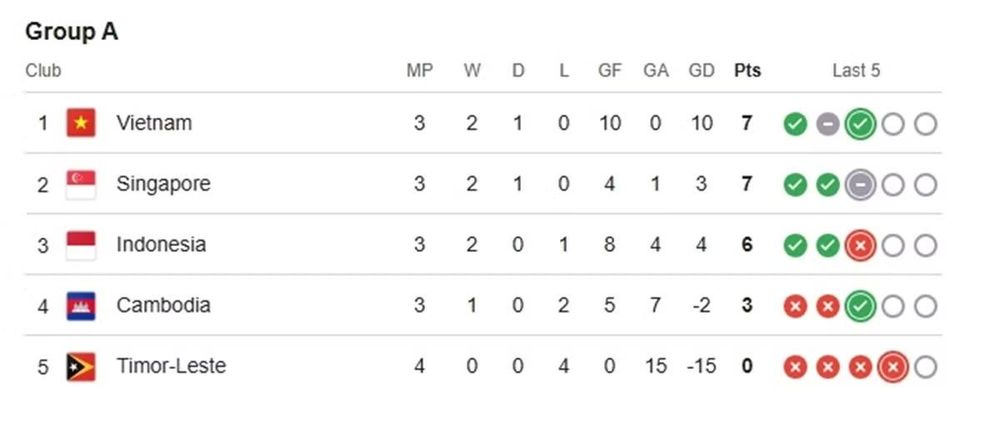The image size is (1000, 428).
Task: Click the Cambodia flag icon
Action: click(x=81, y=306)
